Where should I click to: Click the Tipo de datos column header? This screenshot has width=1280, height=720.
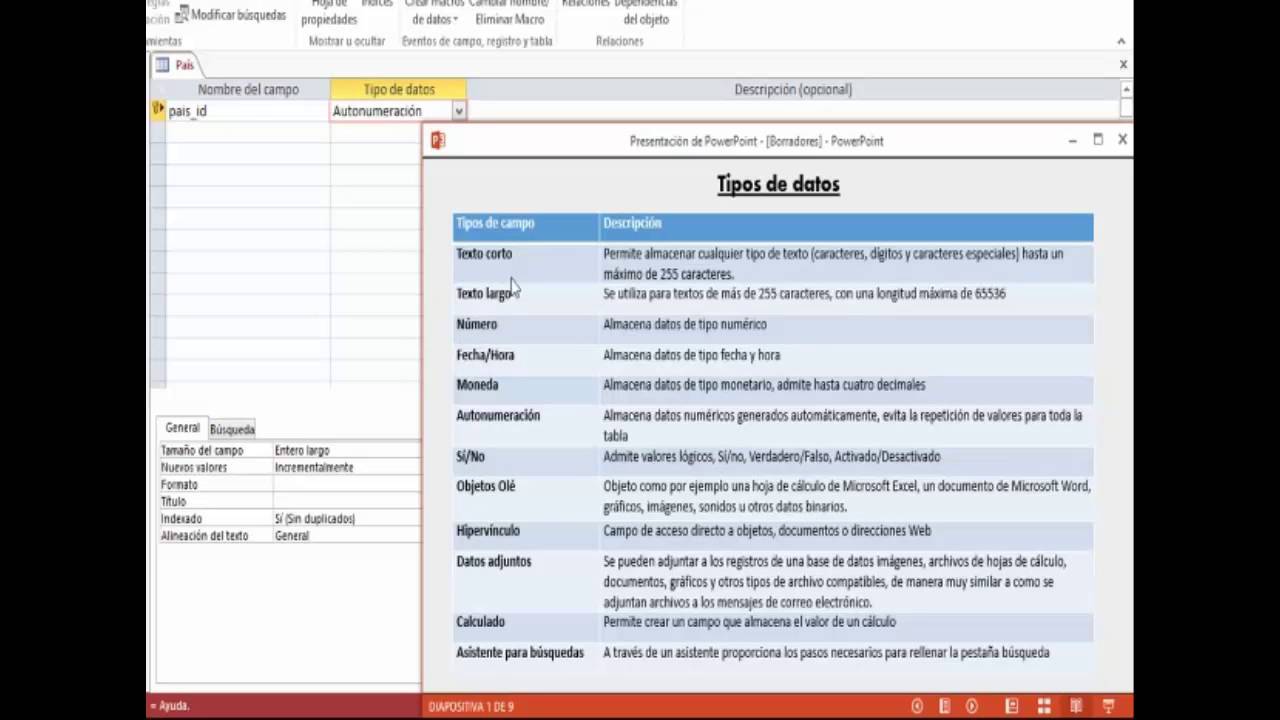[398, 89]
